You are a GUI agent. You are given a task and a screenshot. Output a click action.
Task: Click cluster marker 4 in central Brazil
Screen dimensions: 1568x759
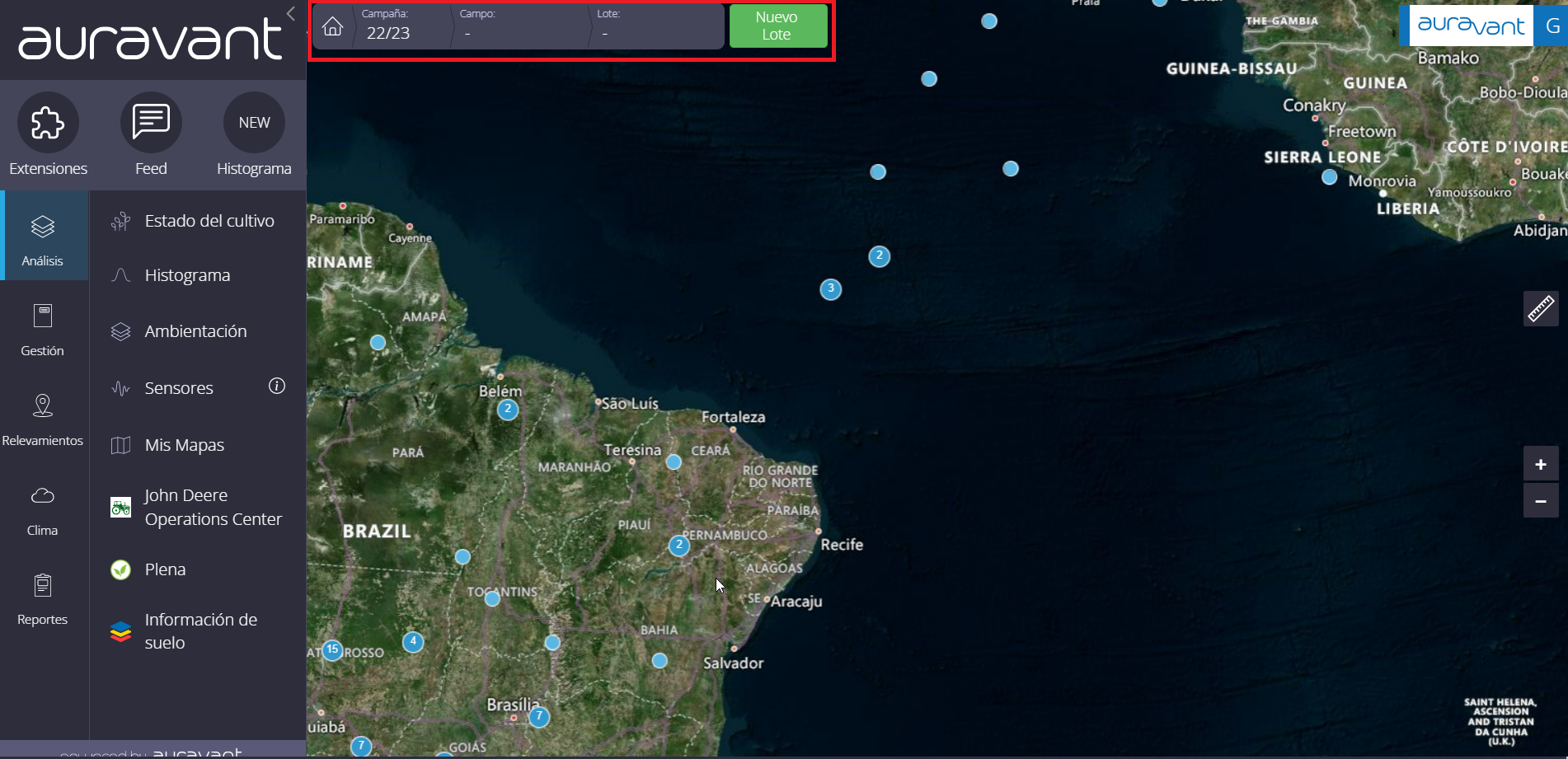[x=413, y=642]
